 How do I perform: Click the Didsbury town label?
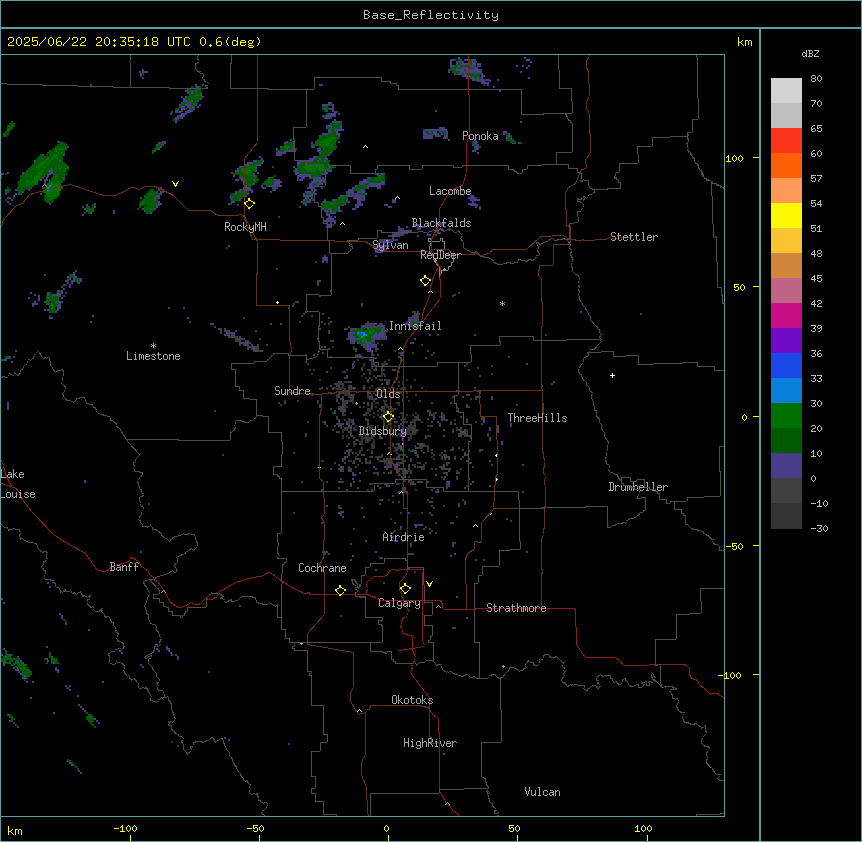click(x=383, y=431)
